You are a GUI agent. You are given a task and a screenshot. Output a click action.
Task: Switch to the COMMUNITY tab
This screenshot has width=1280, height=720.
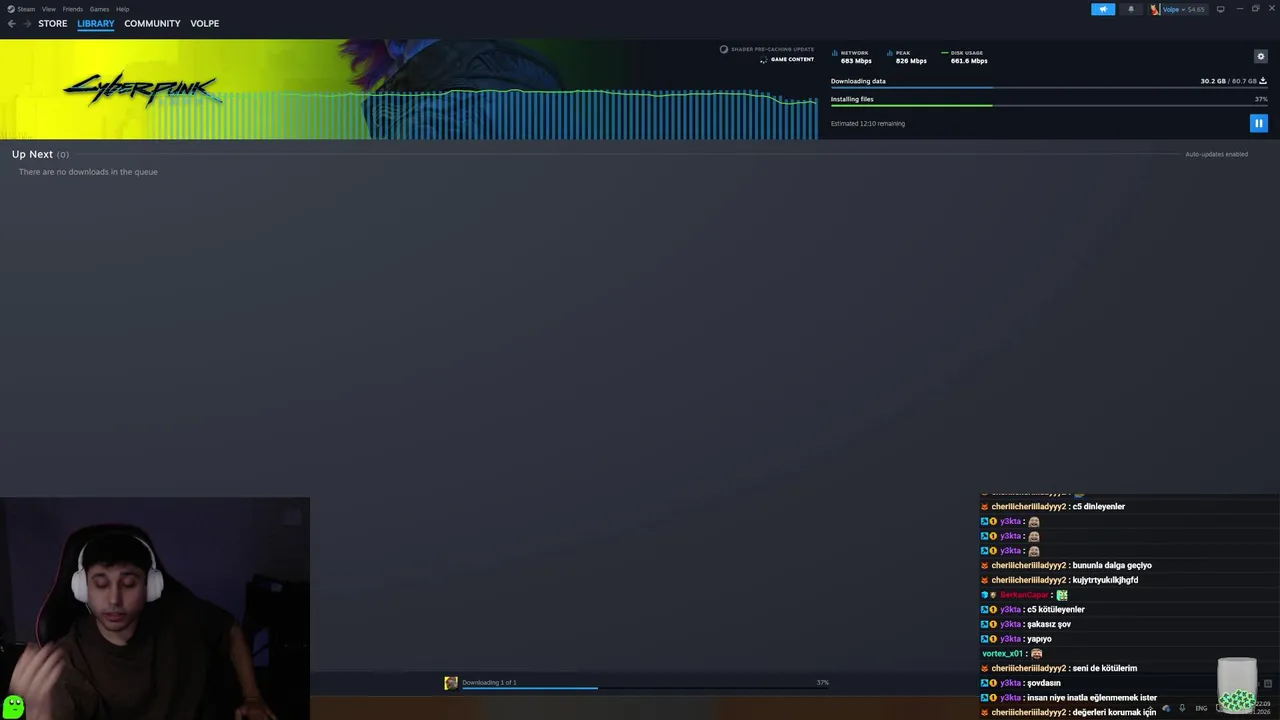152,23
